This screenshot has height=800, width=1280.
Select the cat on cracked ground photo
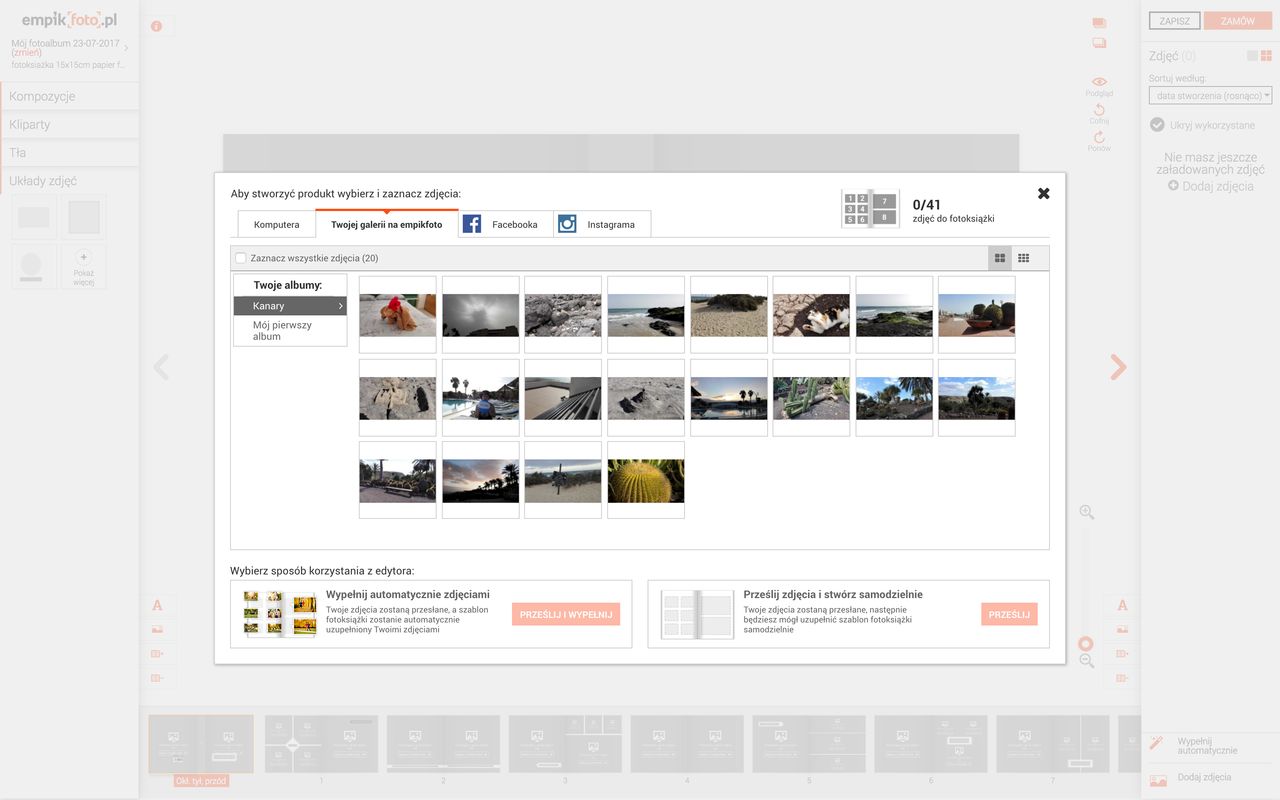[x=811, y=314]
